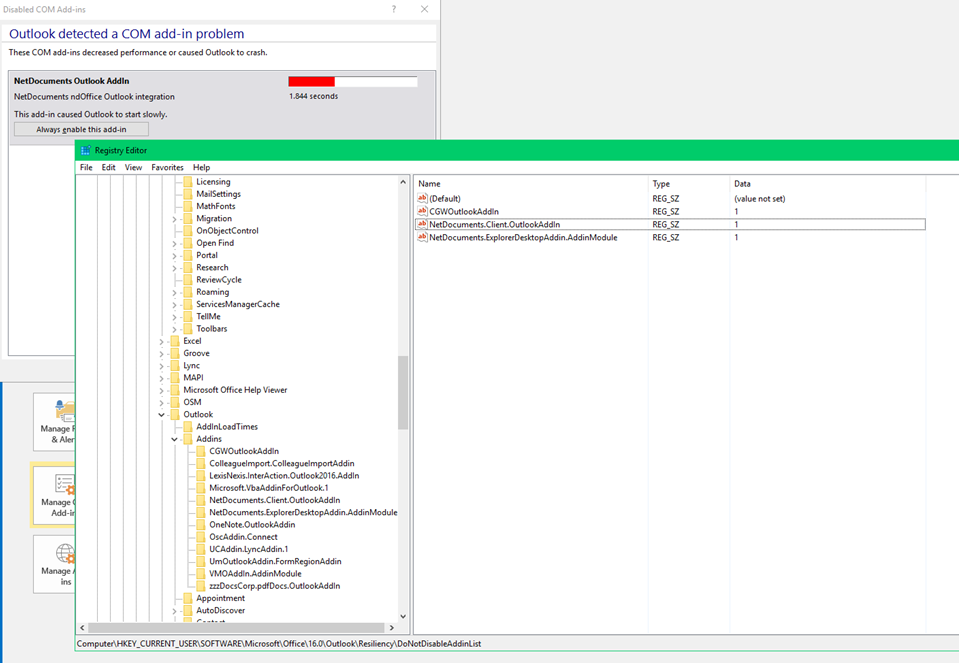The height and width of the screenshot is (663, 961).
Task: Expand the Roaming key
Action: [175, 292]
